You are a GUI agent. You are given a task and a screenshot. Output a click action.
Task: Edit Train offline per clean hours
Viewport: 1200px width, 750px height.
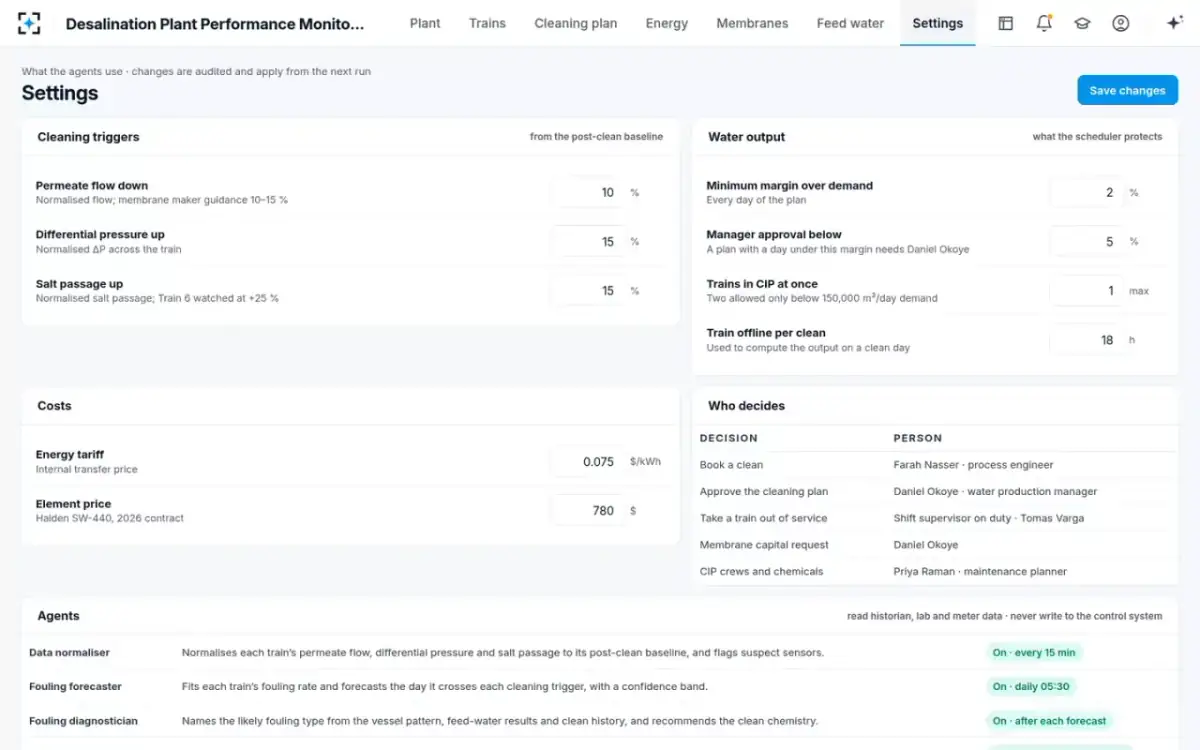[1086, 340]
